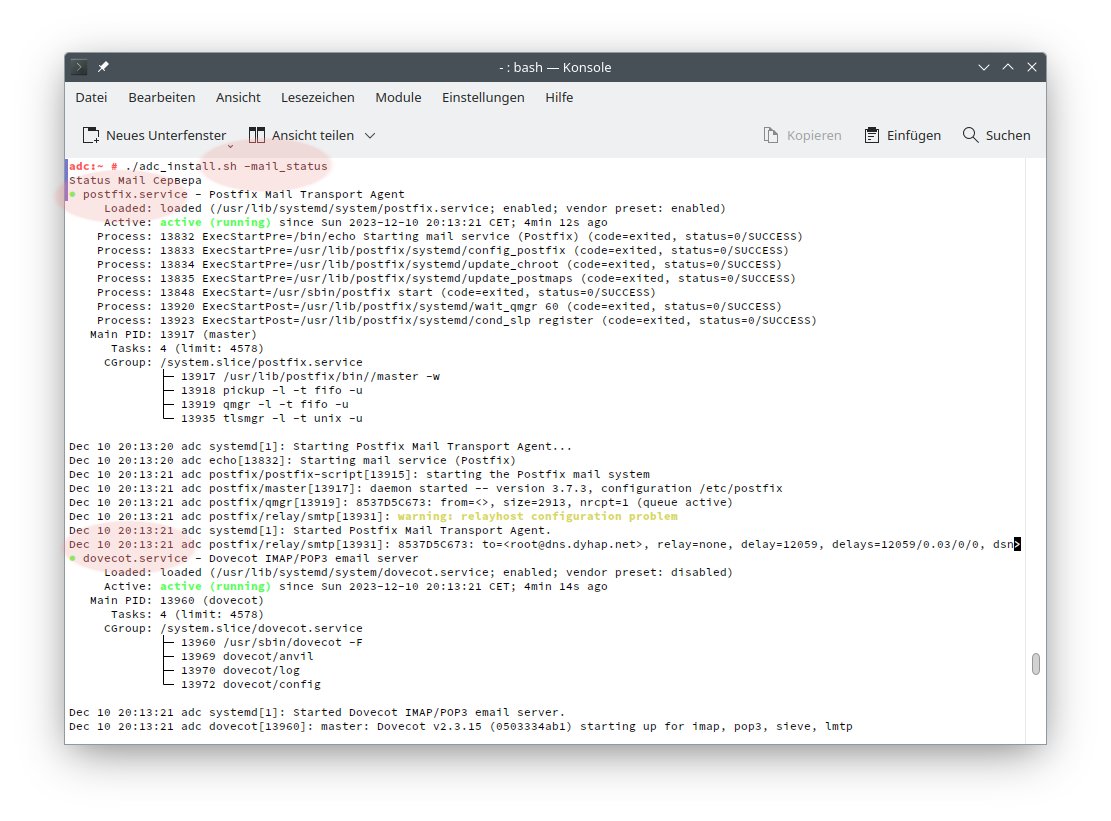Open the Einstellungen settings menu
1111x821 pixels.
coord(483,97)
